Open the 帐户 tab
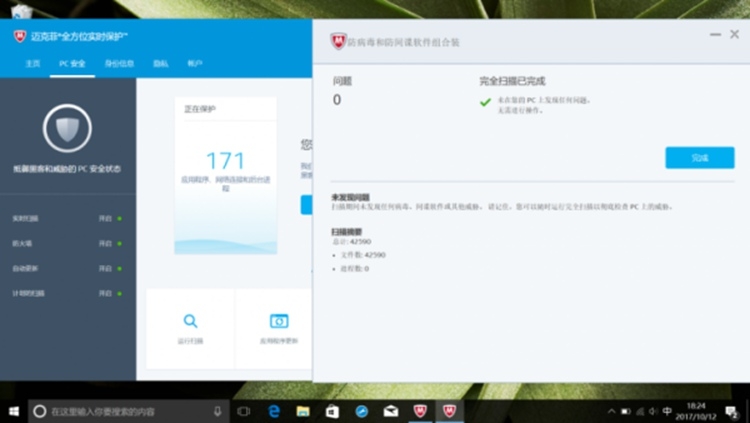 pos(195,64)
